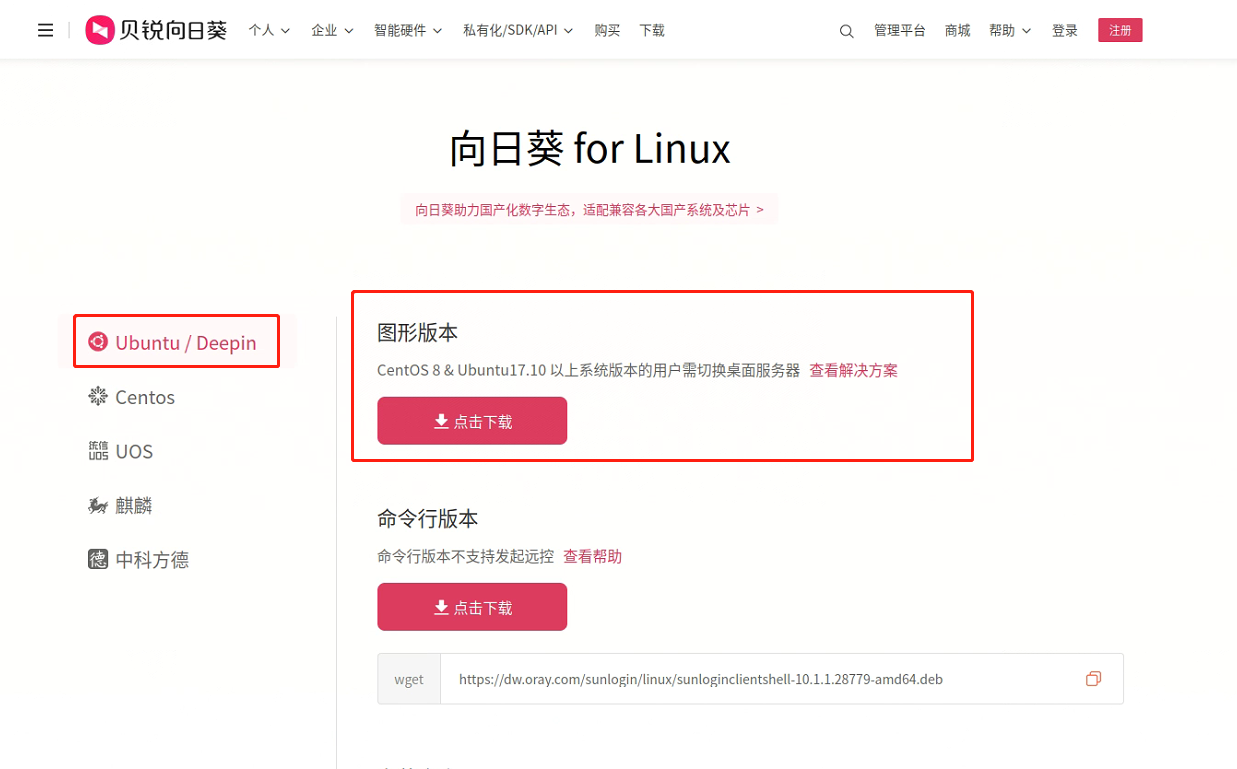Select the Ubuntu / Deepin system icon
The width and height of the screenshot is (1237, 769).
click(x=98, y=341)
